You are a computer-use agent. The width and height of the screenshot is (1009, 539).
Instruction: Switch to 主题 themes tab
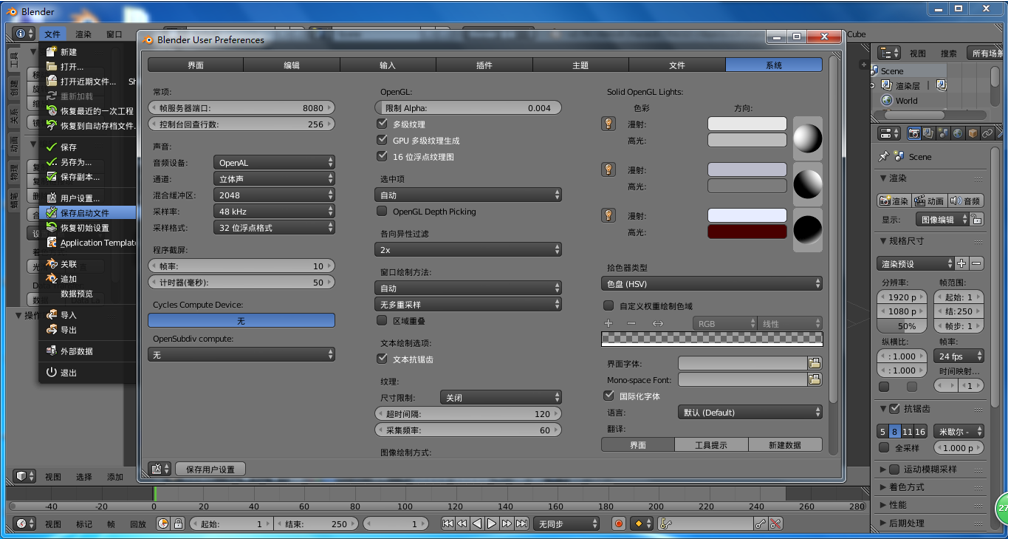[x=580, y=65]
